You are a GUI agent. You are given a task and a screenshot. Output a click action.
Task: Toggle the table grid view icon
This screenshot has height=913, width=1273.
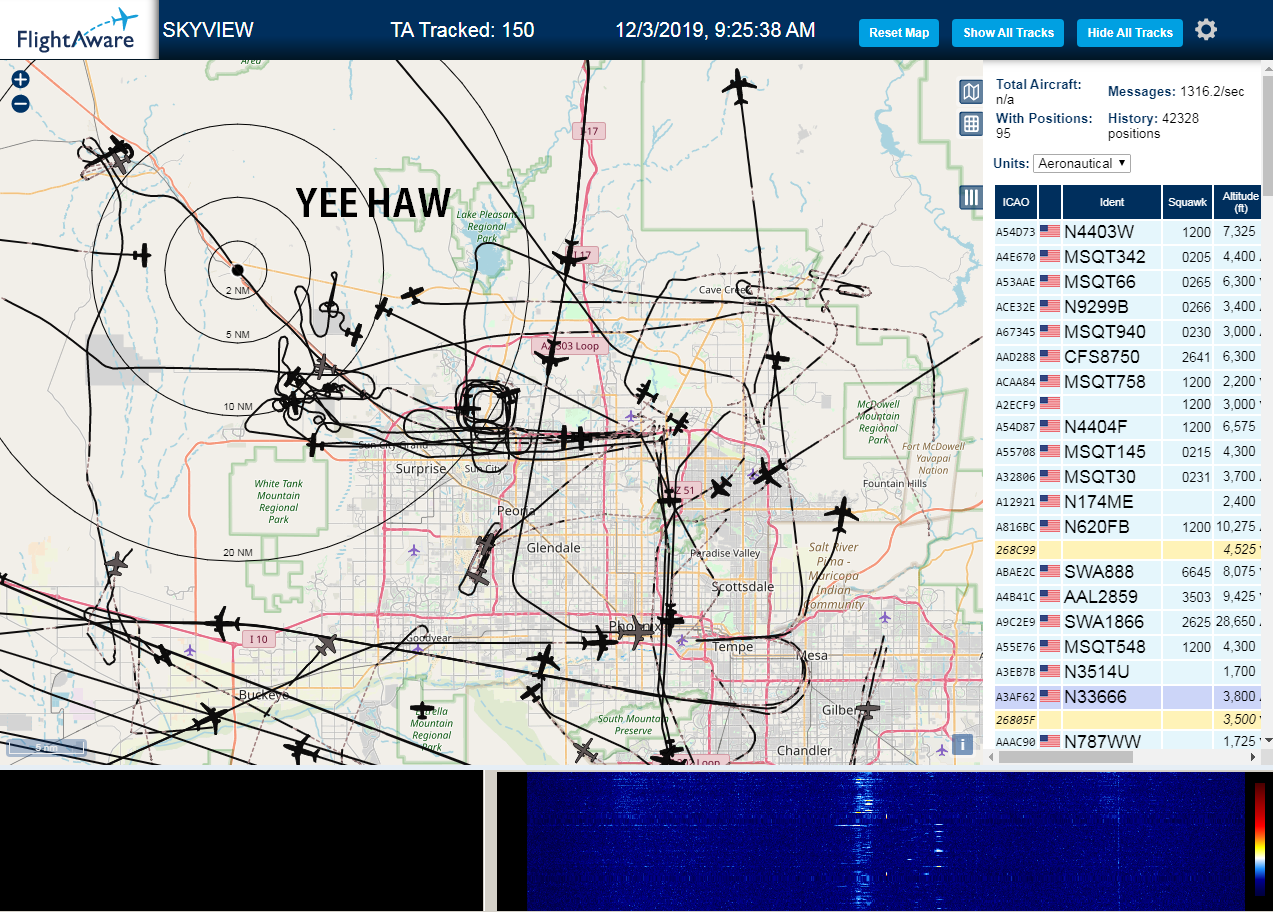click(971, 124)
